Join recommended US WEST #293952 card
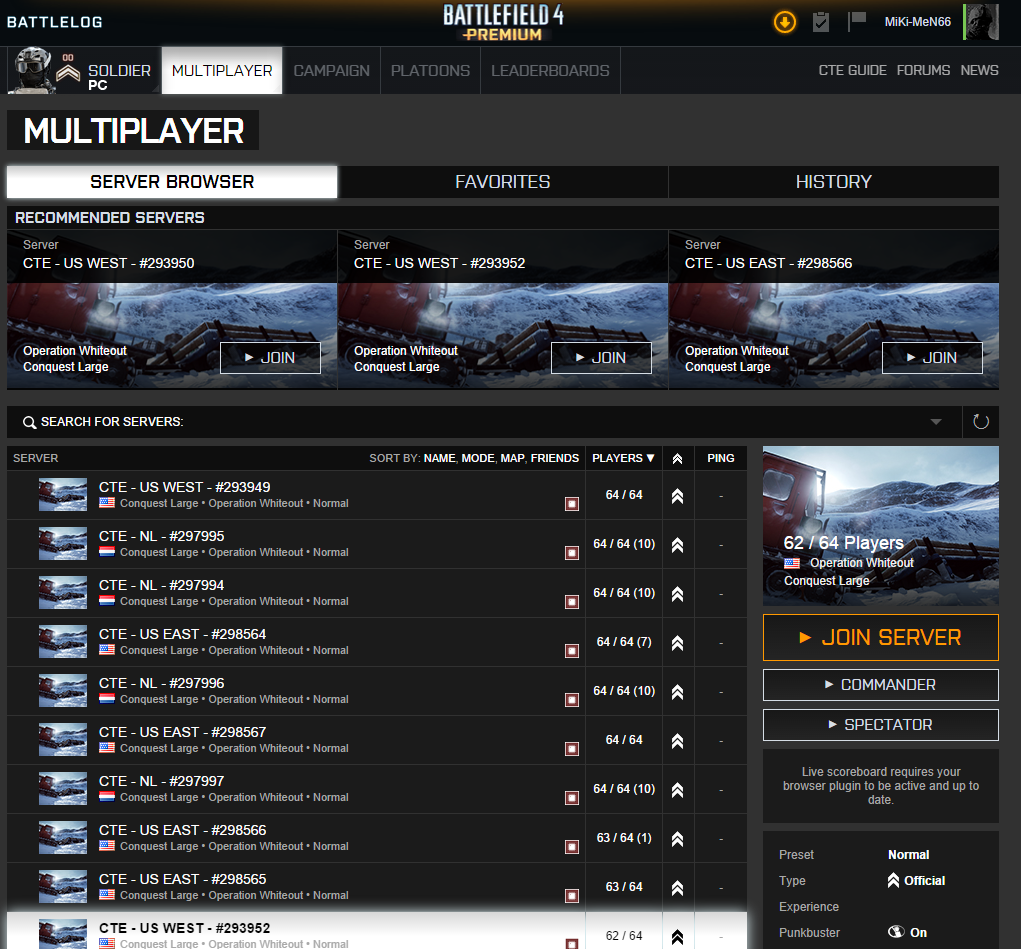The height and width of the screenshot is (949, 1021). (x=601, y=358)
